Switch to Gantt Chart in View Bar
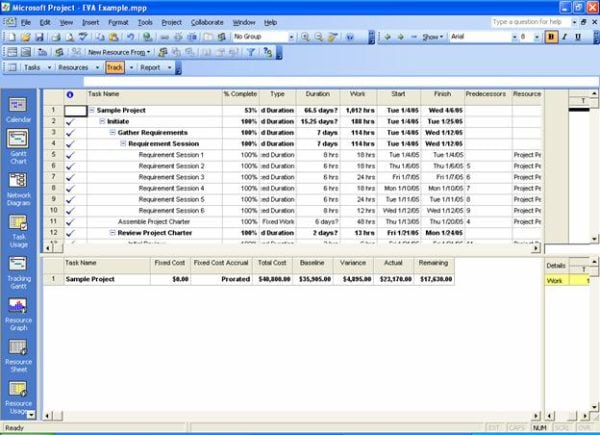The height and width of the screenshot is (435, 600). click(18, 147)
